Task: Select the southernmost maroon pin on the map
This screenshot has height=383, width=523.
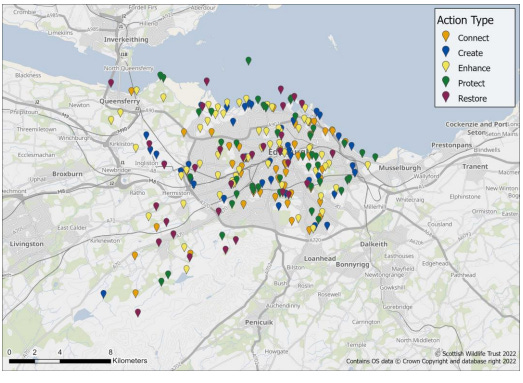Action: coord(138,313)
